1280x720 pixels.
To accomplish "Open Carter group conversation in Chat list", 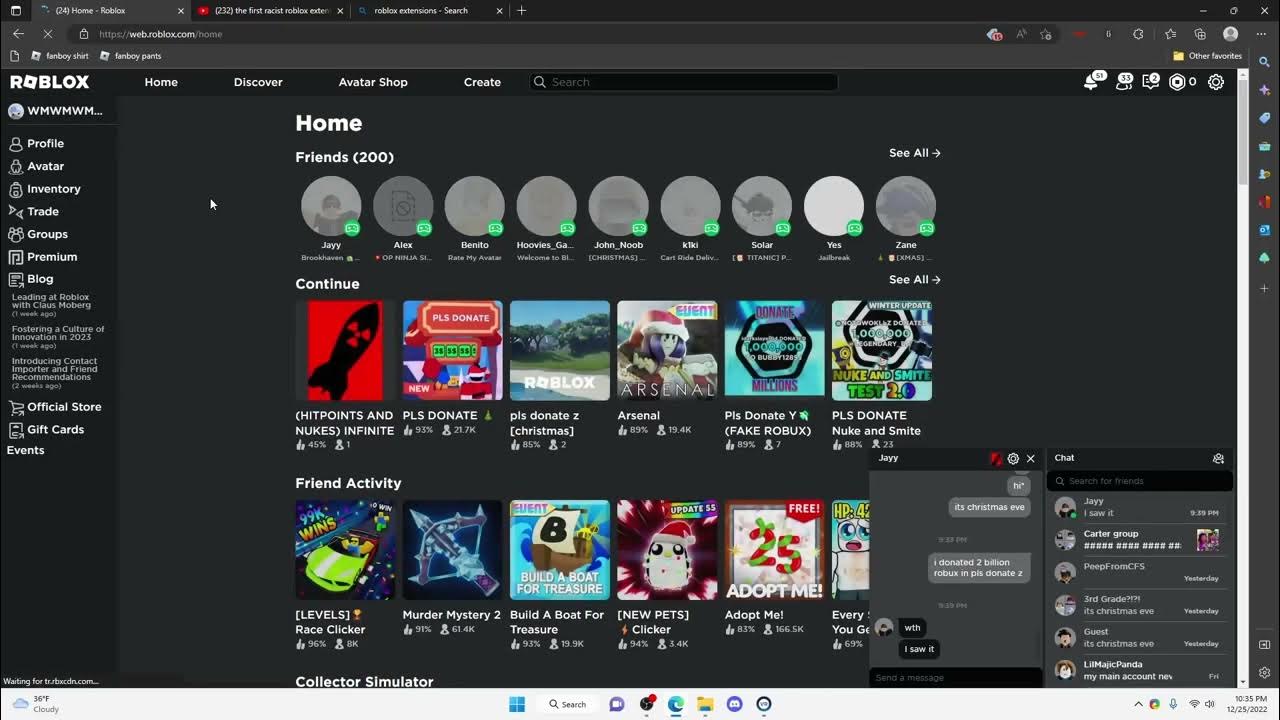I will tap(1140, 540).
